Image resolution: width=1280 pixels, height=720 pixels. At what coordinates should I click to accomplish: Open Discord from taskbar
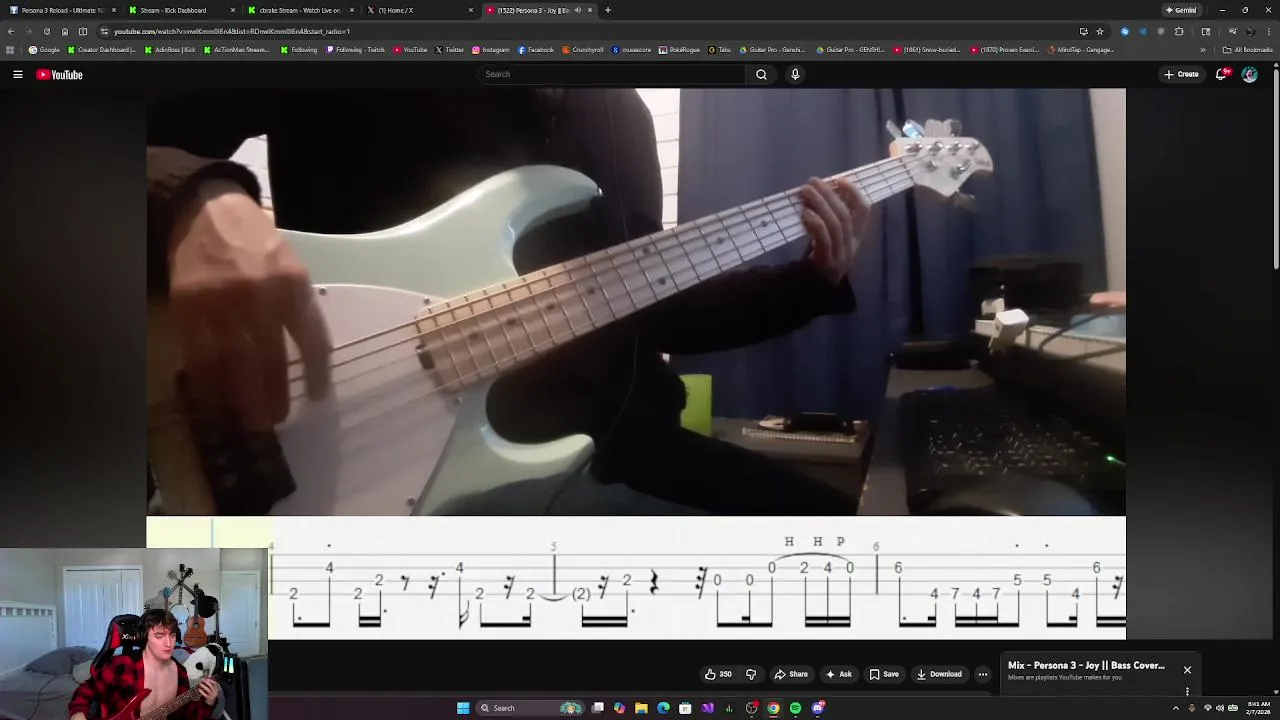pos(818,708)
